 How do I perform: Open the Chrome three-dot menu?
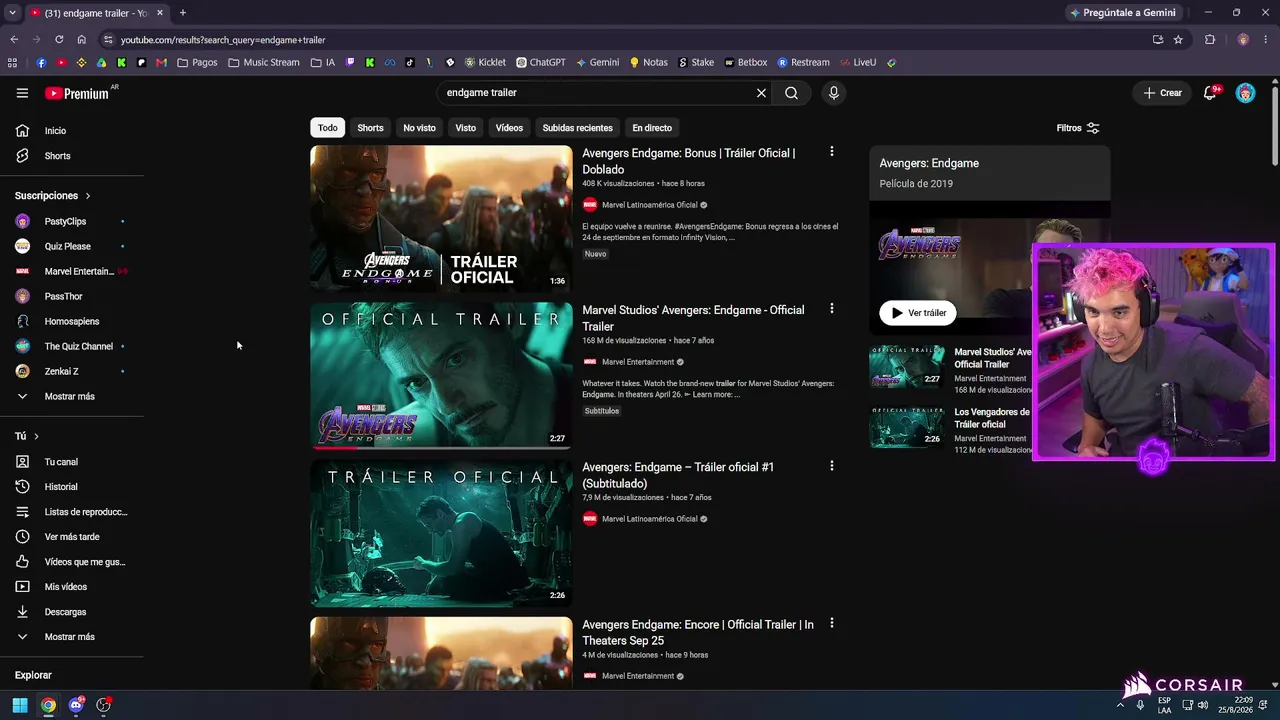[x=1266, y=40]
